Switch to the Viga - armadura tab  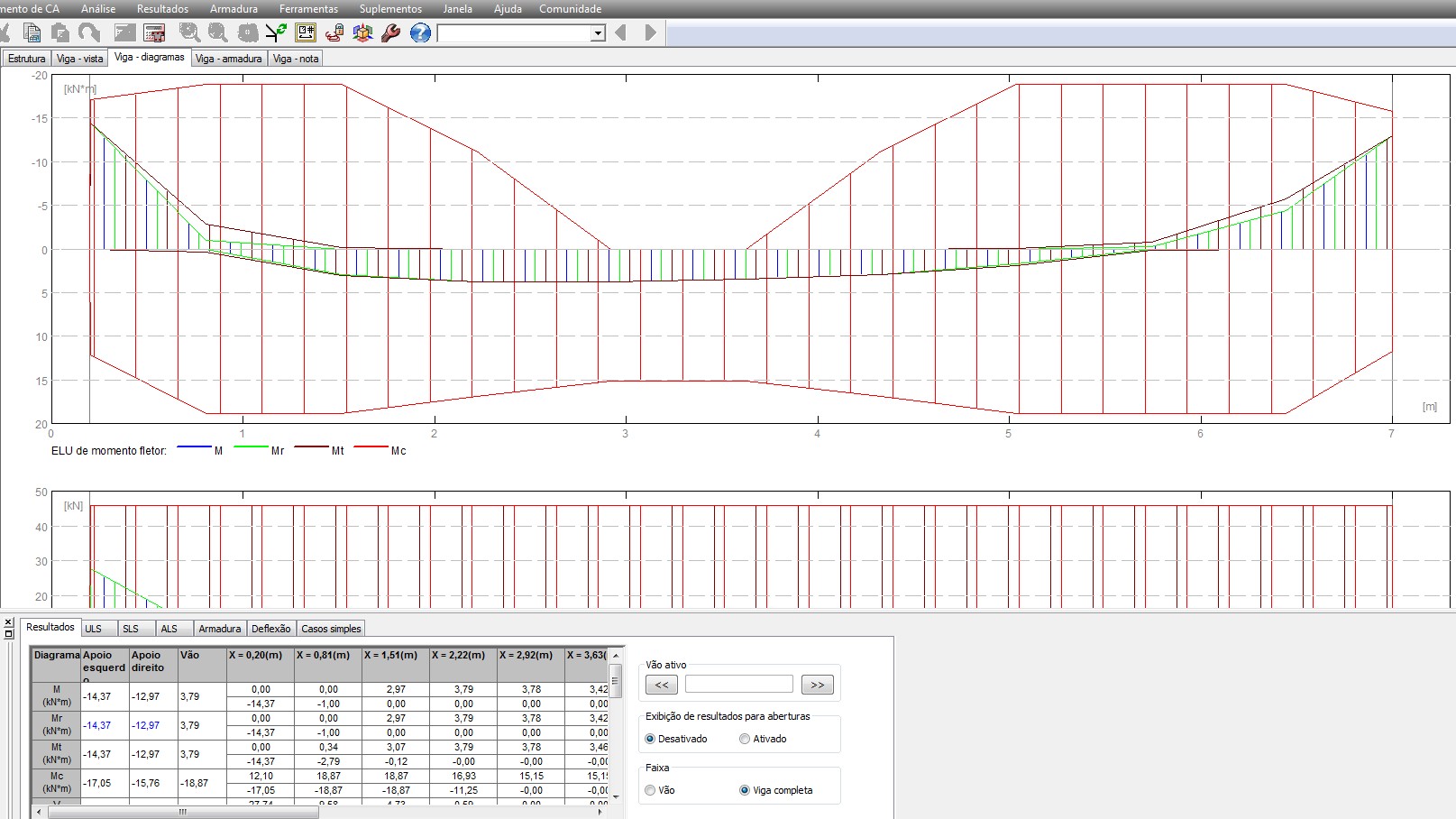coord(228,59)
